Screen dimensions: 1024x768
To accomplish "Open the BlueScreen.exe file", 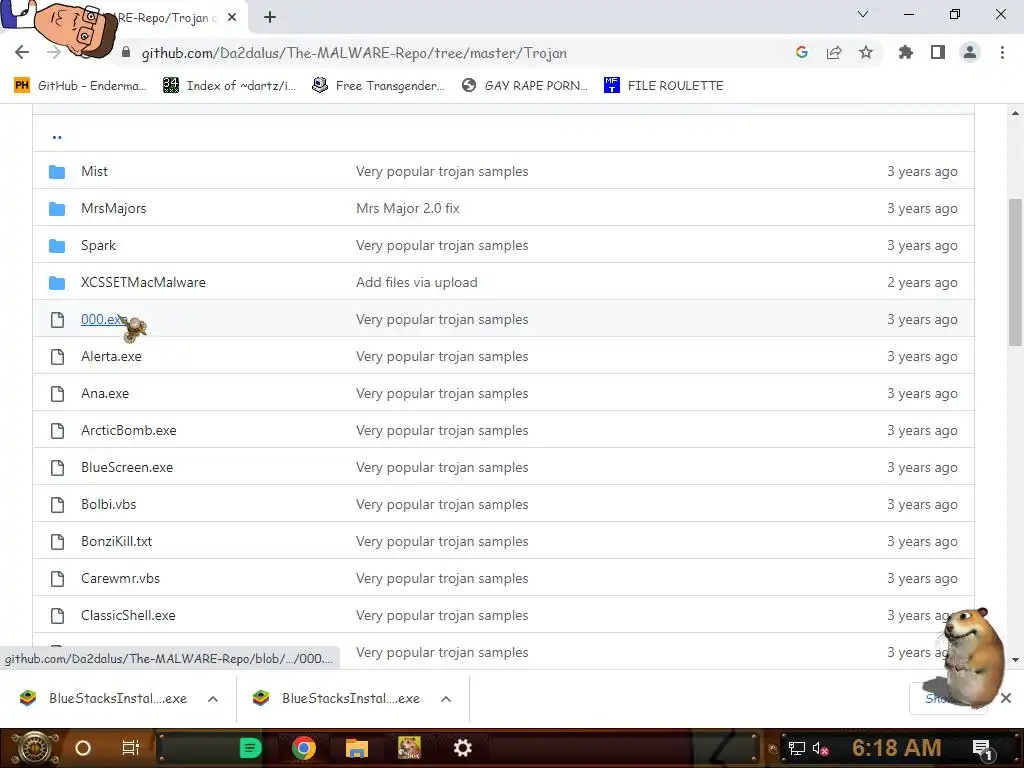I will coord(127,468).
